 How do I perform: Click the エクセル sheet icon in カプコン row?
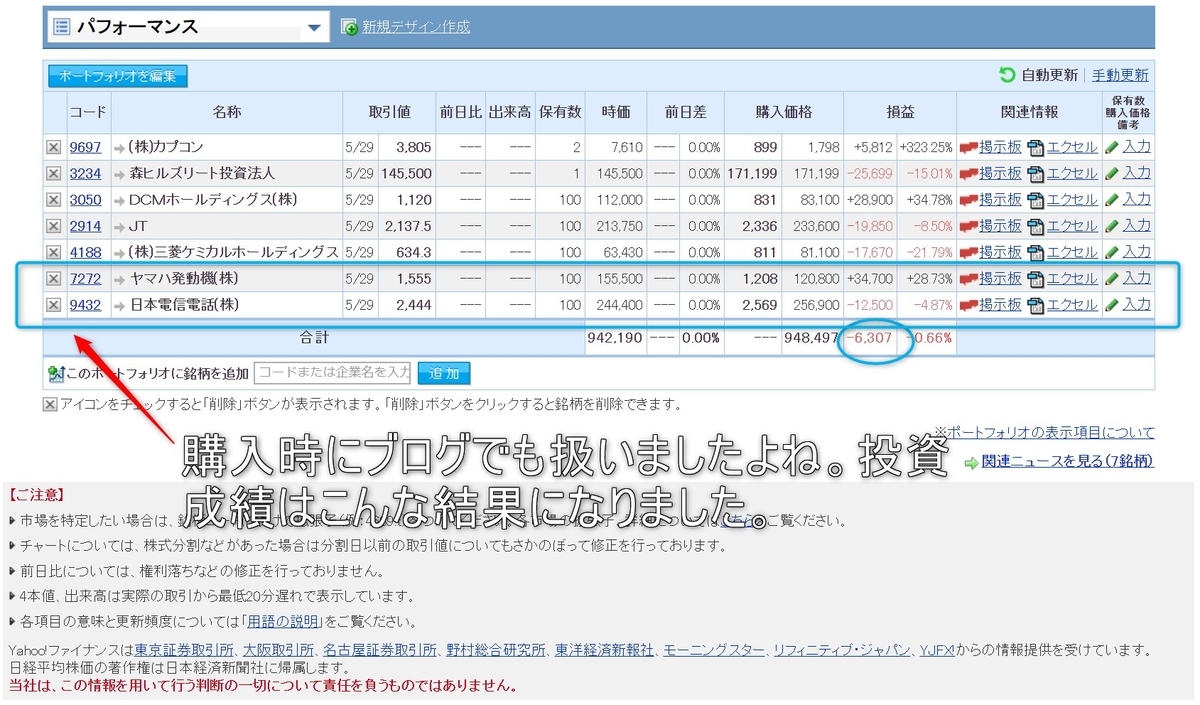[1036, 148]
